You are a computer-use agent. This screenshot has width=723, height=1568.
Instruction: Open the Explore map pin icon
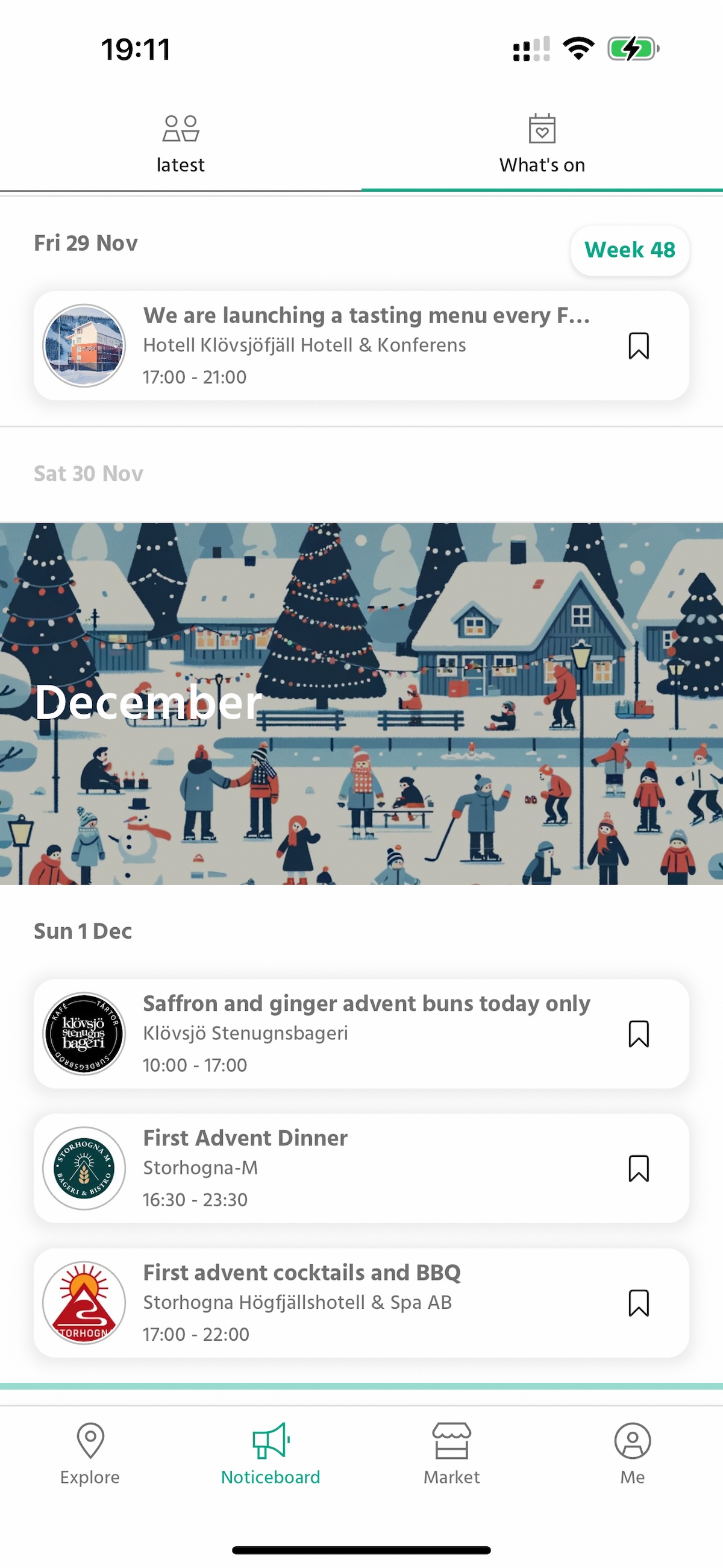coord(90,1440)
